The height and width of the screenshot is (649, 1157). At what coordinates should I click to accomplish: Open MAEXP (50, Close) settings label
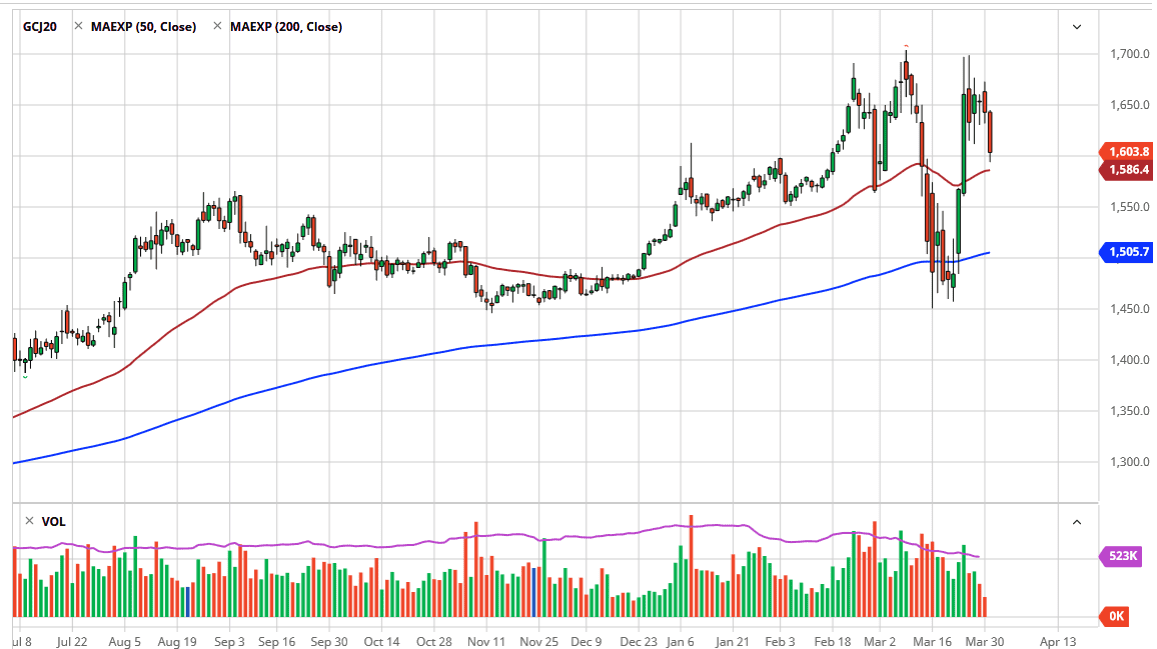(x=143, y=27)
